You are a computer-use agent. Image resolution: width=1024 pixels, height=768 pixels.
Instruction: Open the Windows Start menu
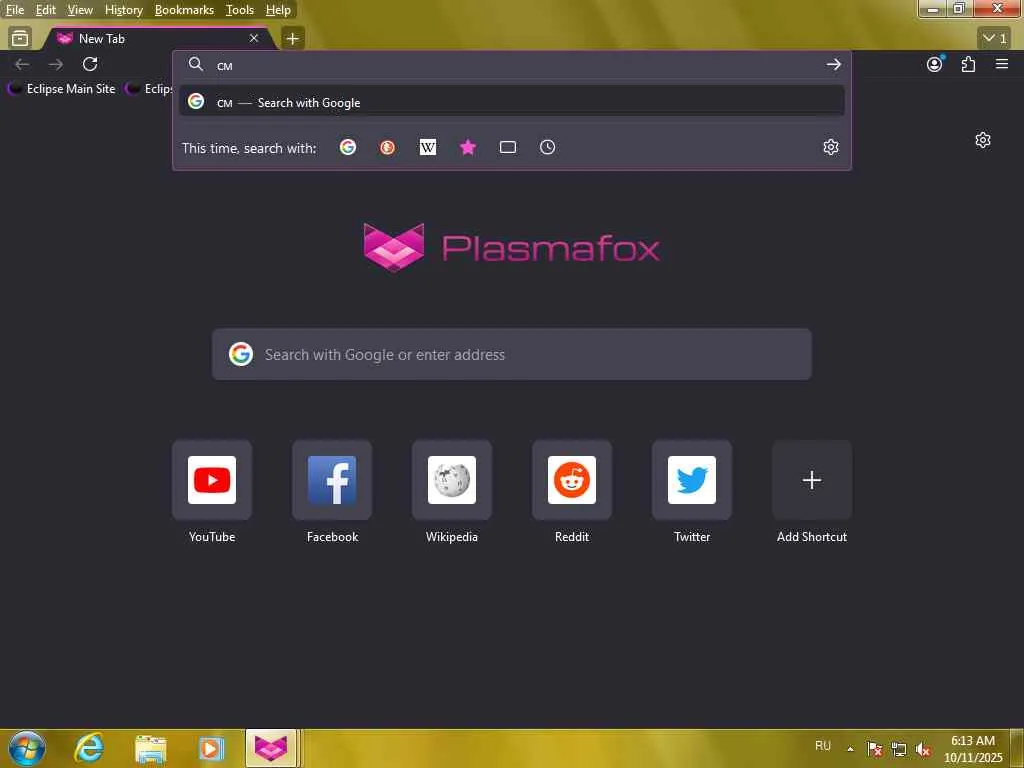coord(27,748)
